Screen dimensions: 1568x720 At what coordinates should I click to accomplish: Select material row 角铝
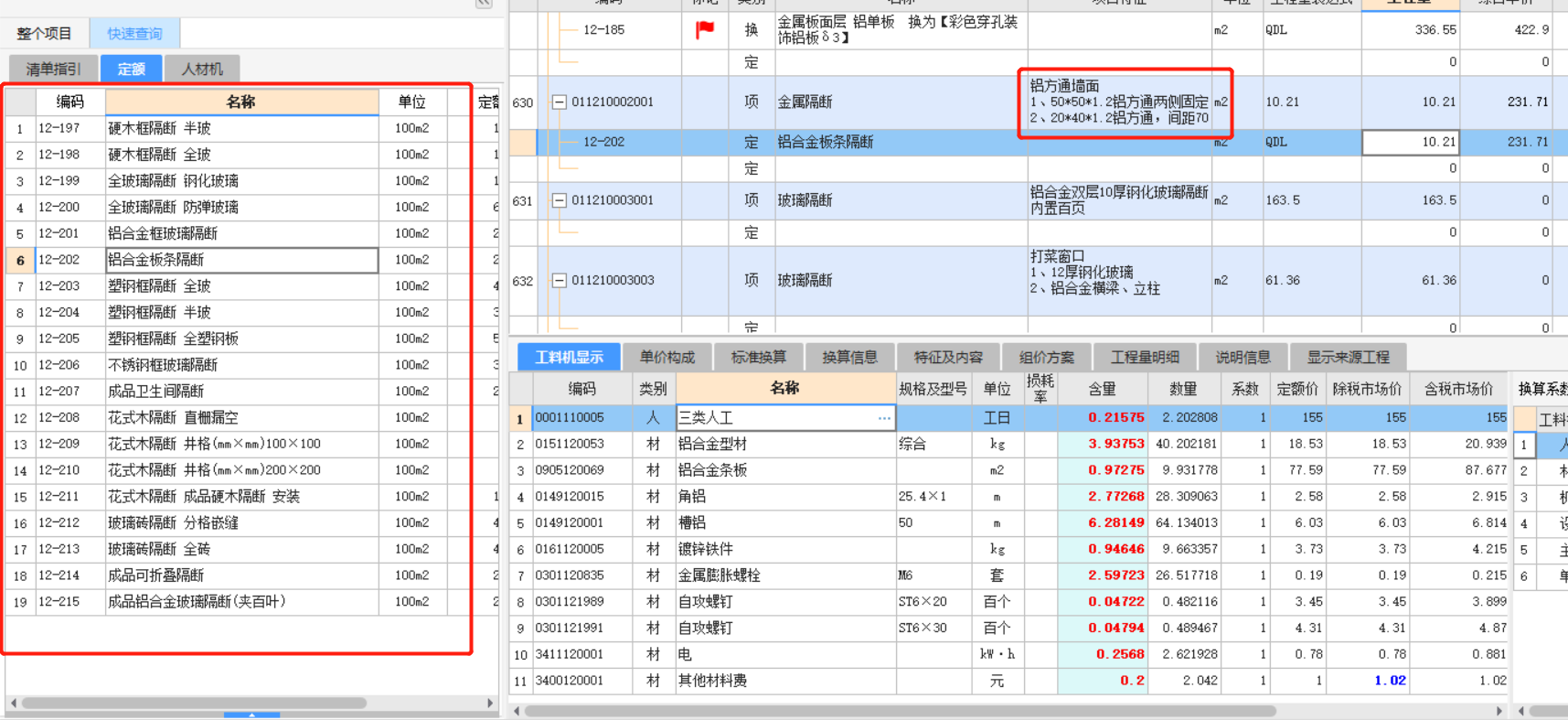(x=1008, y=497)
